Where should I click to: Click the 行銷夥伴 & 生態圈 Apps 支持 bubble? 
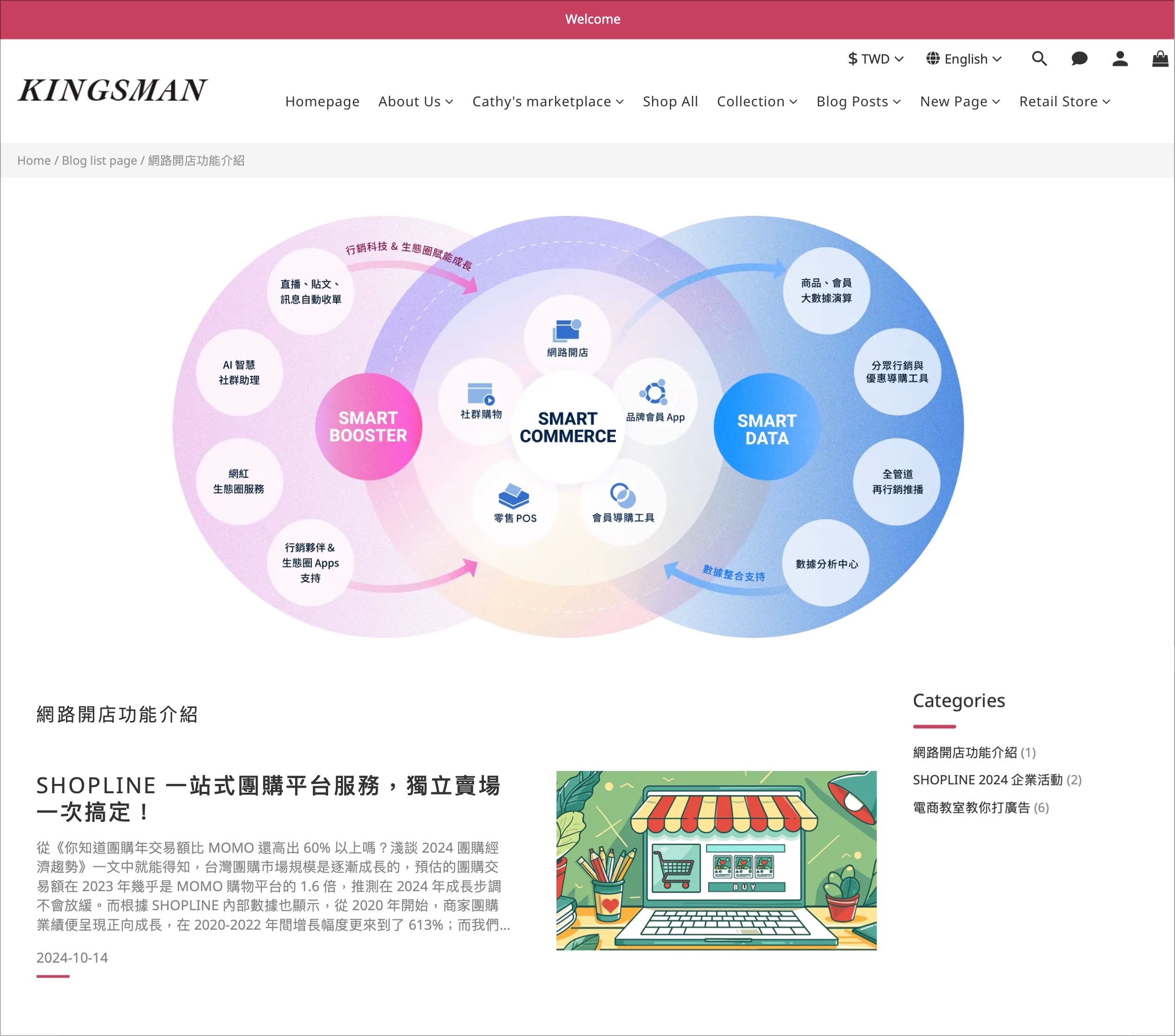tap(310, 562)
